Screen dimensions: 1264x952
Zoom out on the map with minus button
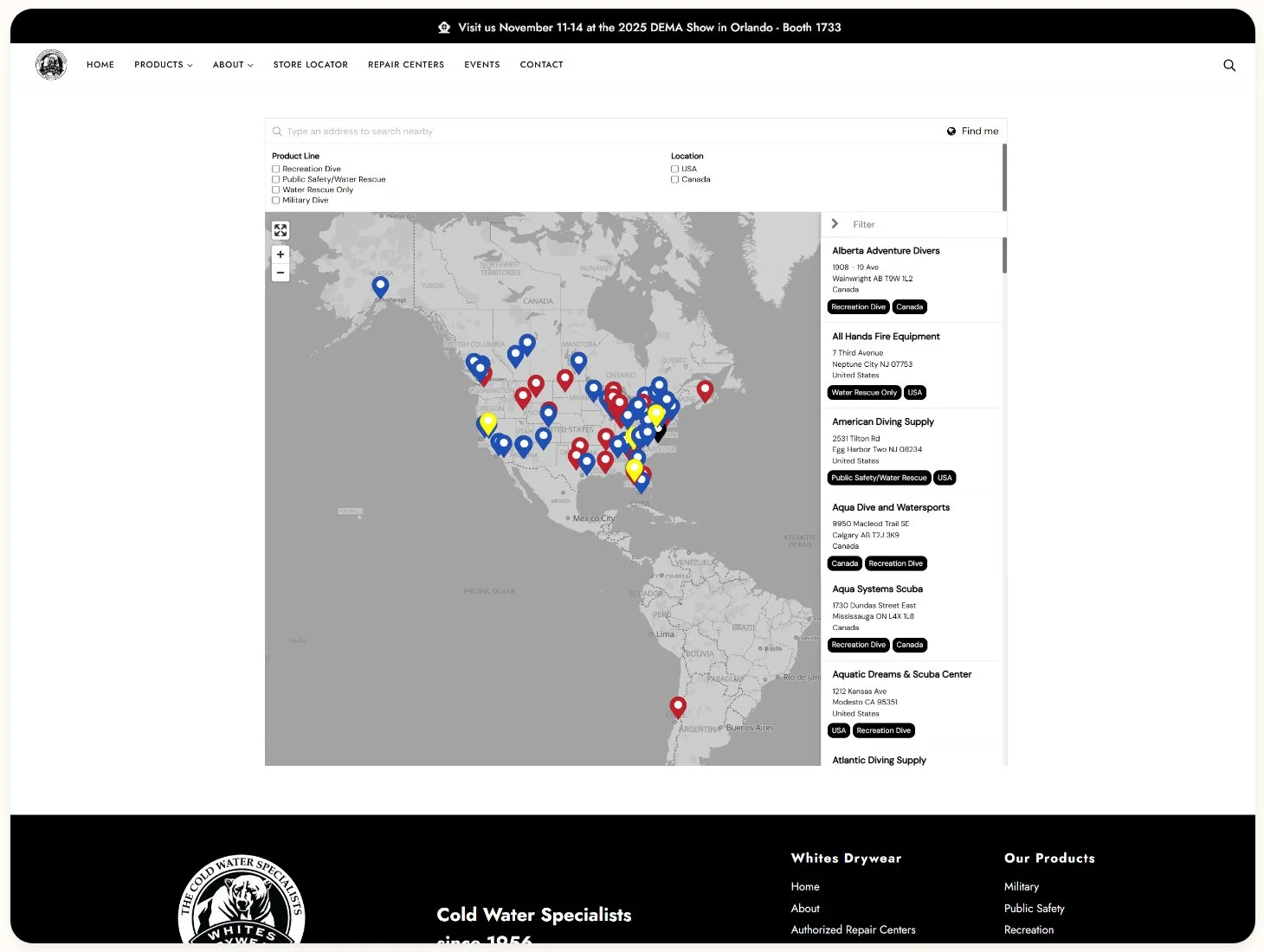click(281, 273)
